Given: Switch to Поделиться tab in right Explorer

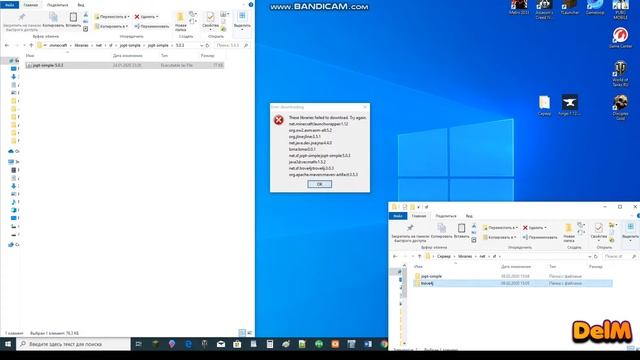Looking at the screenshot, I should (x=446, y=216).
